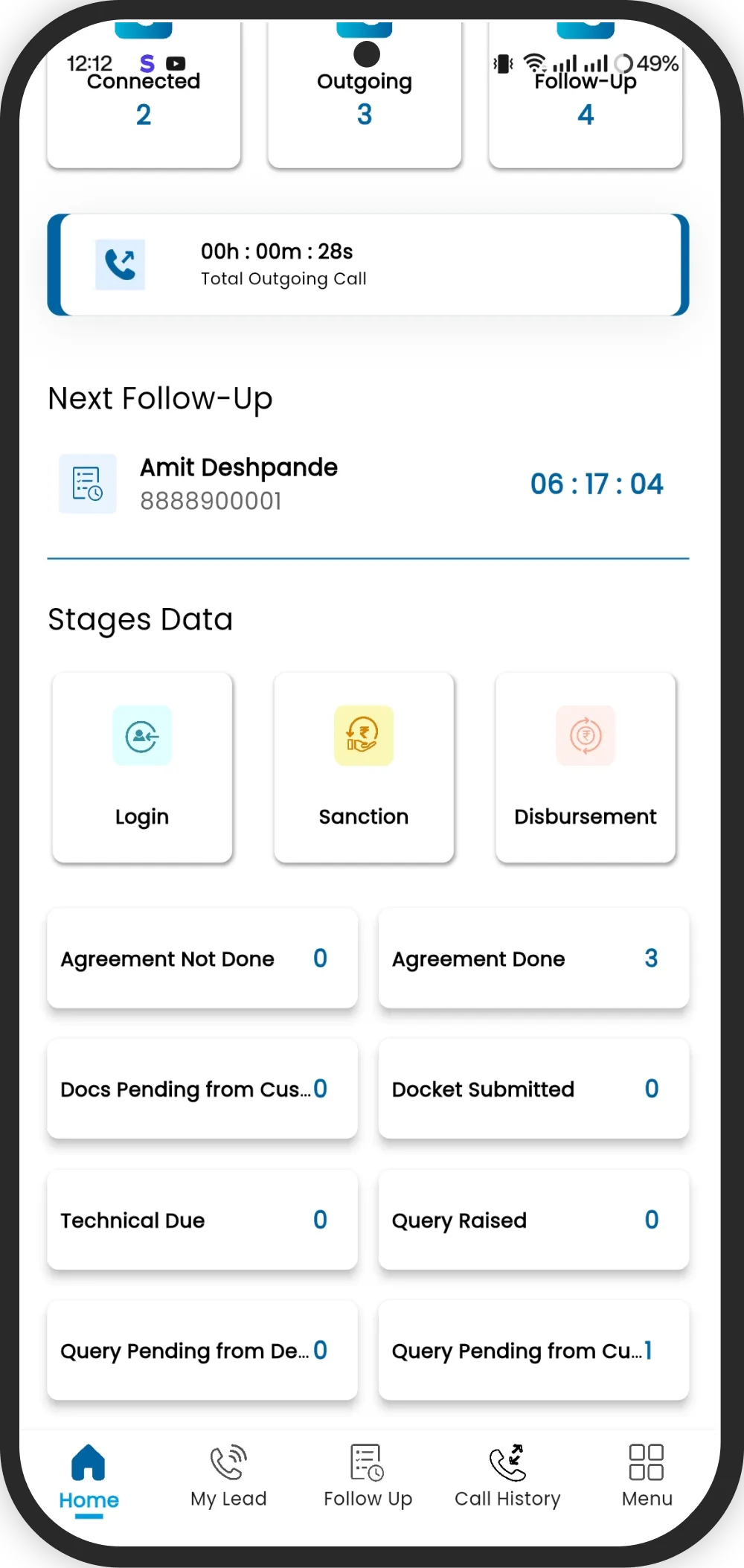Viewport: 744px width, 1568px height.
Task: Open the Docket Submitted tile
Action: (533, 1089)
